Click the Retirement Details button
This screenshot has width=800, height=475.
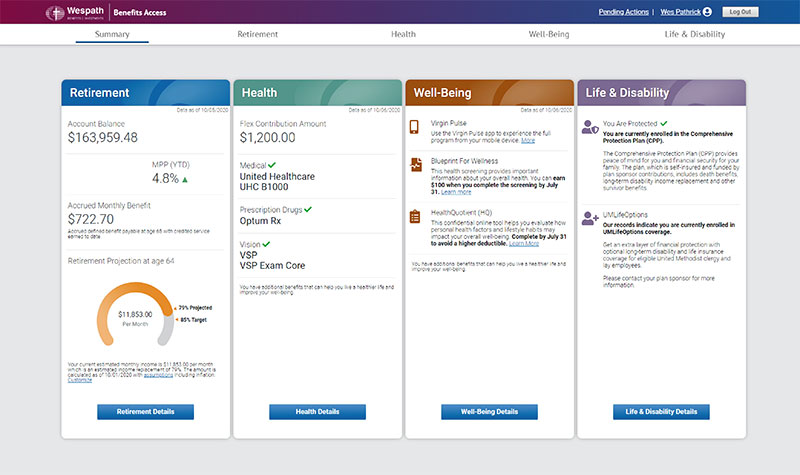[x=145, y=412]
